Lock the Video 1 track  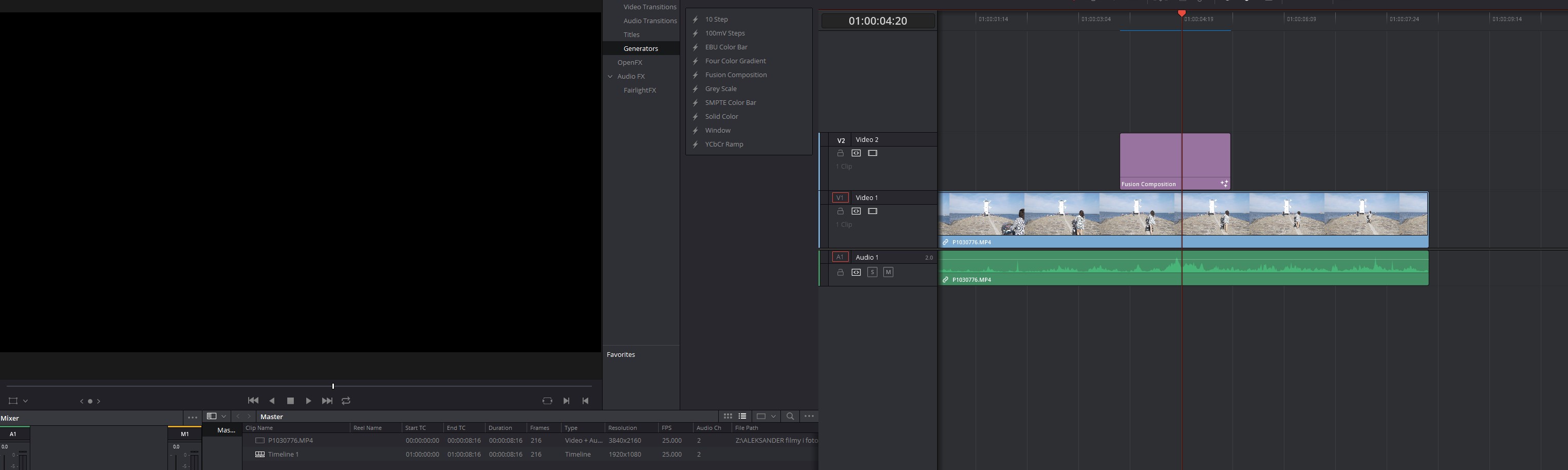coord(840,211)
